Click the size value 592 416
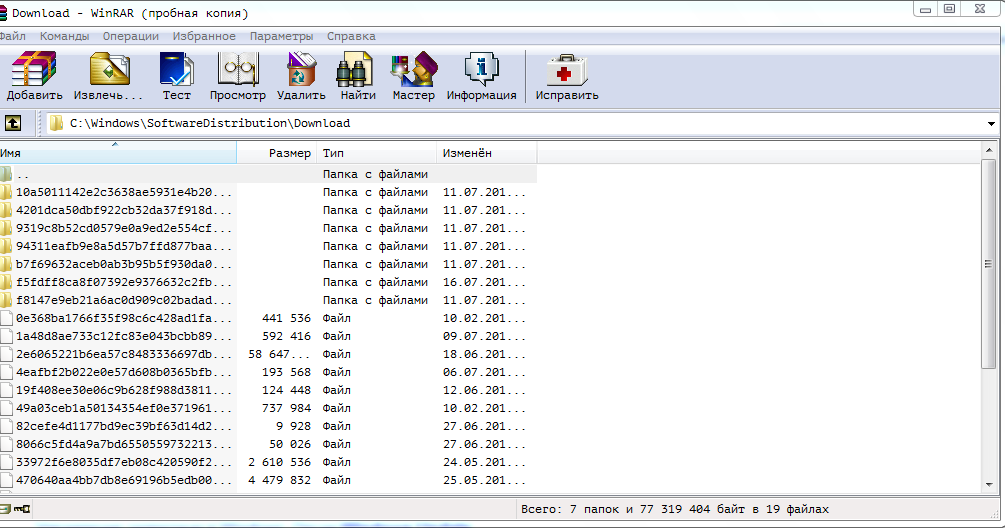Screen dimensions: 1005x528 pos(287,336)
